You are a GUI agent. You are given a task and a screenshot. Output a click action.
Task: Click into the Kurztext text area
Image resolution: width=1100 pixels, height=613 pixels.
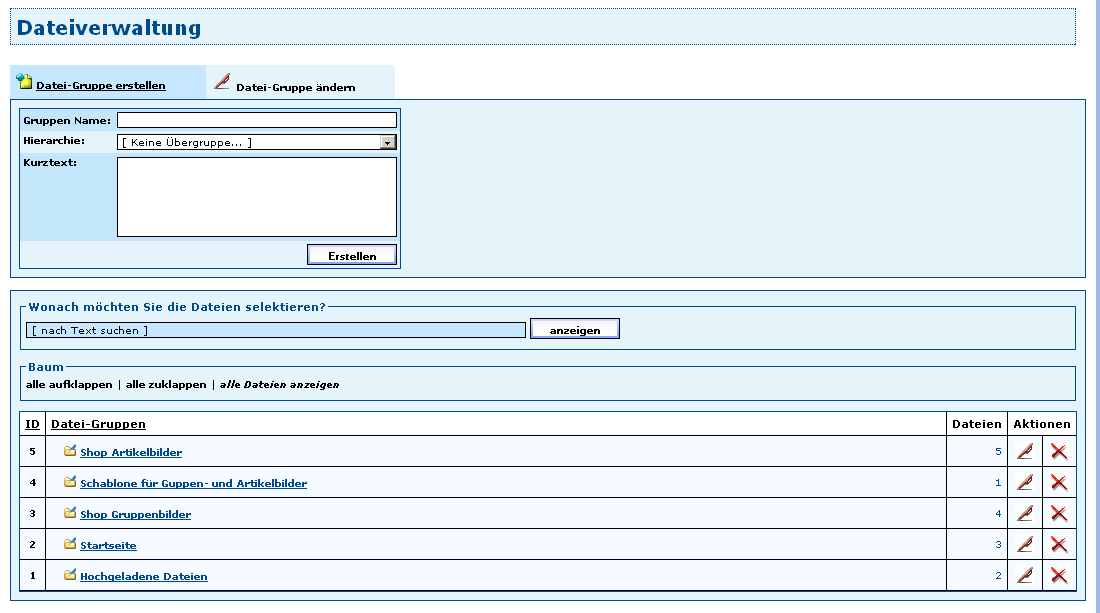(256, 197)
